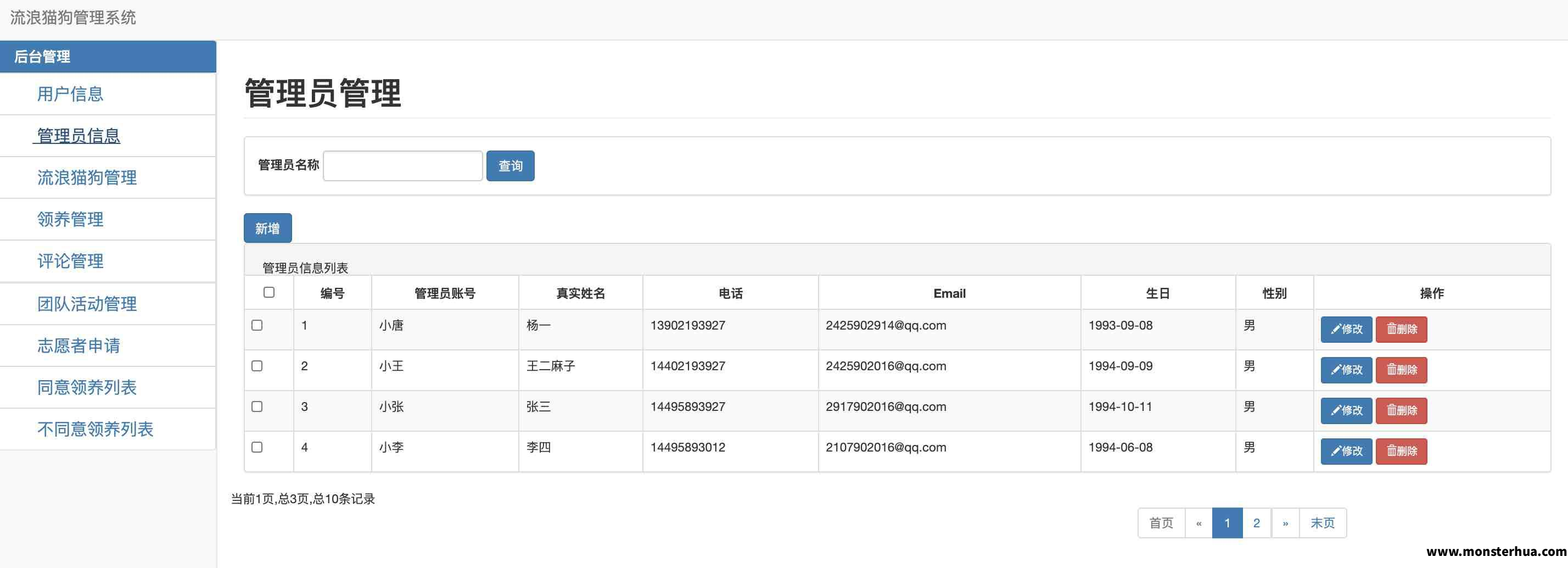1568x568 pixels.
Task: Click phone number 14495893012
Action: (x=688, y=448)
